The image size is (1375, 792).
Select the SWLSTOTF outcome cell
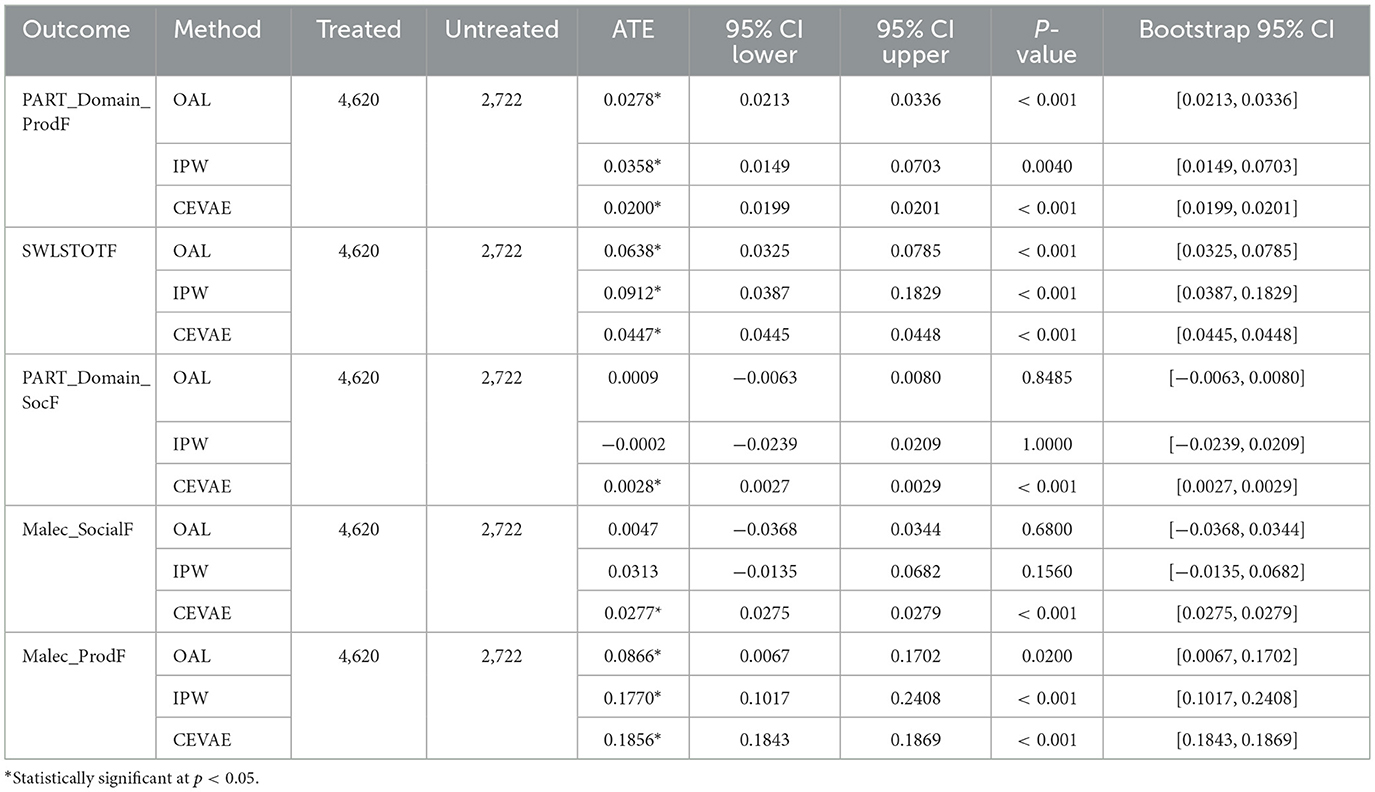pos(69,251)
